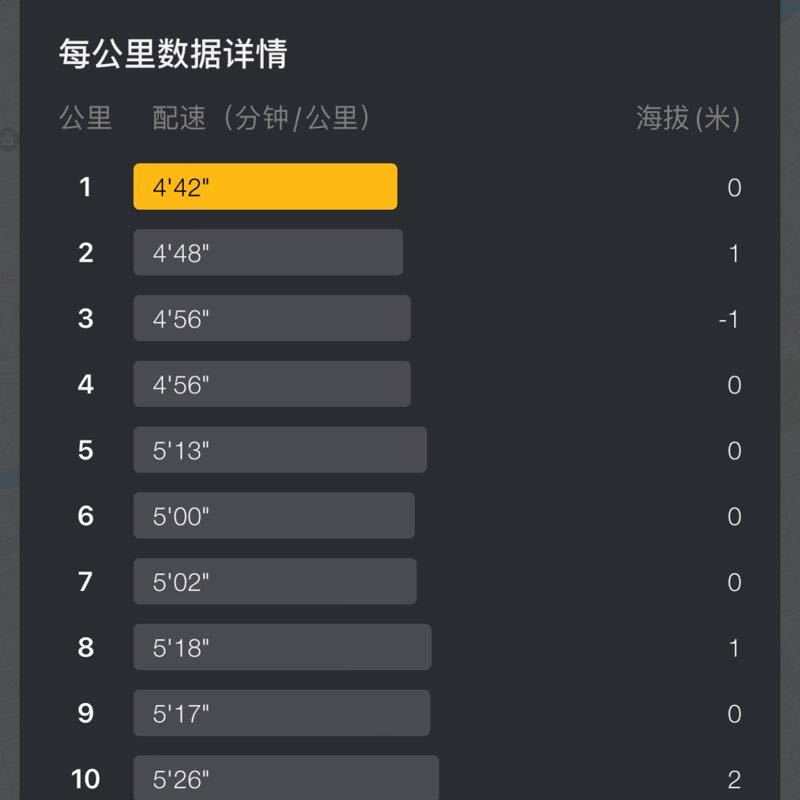
Task: Click the elevation value 2 for kilometer 10
Action: (734, 779)
